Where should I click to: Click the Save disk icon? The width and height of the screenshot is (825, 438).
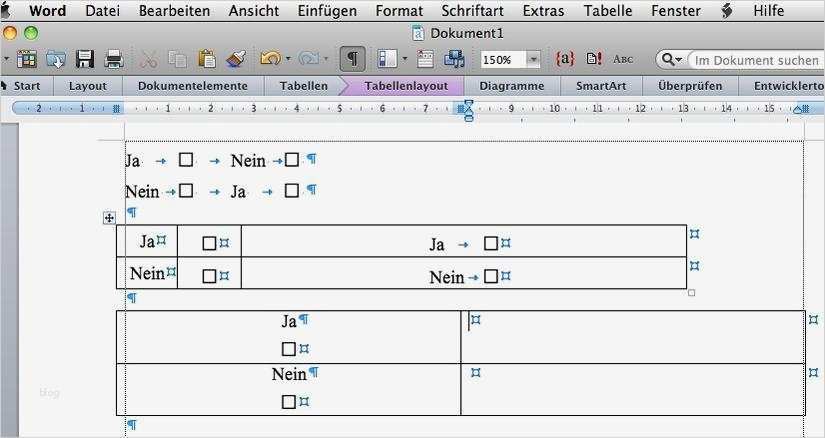pyautogui.click(x=85, y=59)
